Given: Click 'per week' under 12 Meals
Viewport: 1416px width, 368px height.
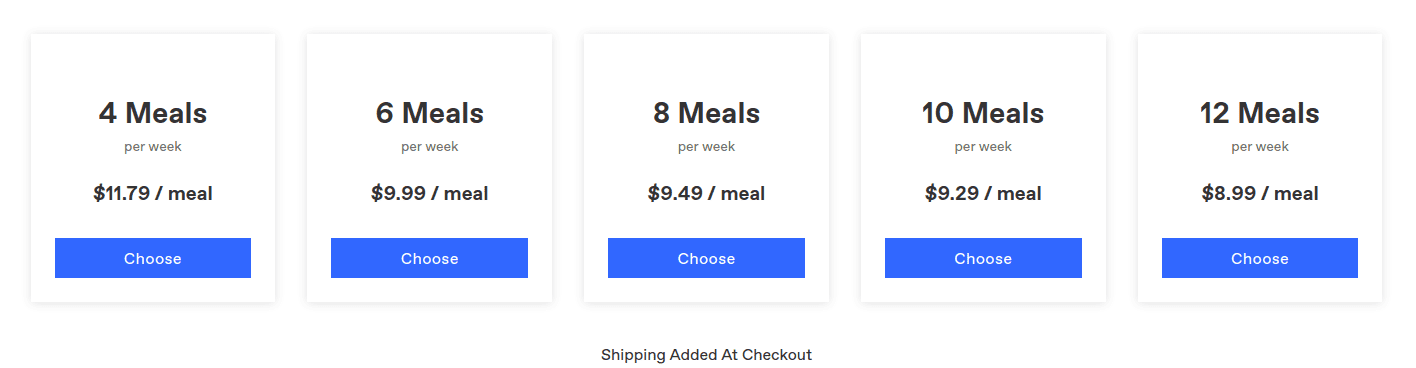Looking at the screenshot, I should [1260, 147].
